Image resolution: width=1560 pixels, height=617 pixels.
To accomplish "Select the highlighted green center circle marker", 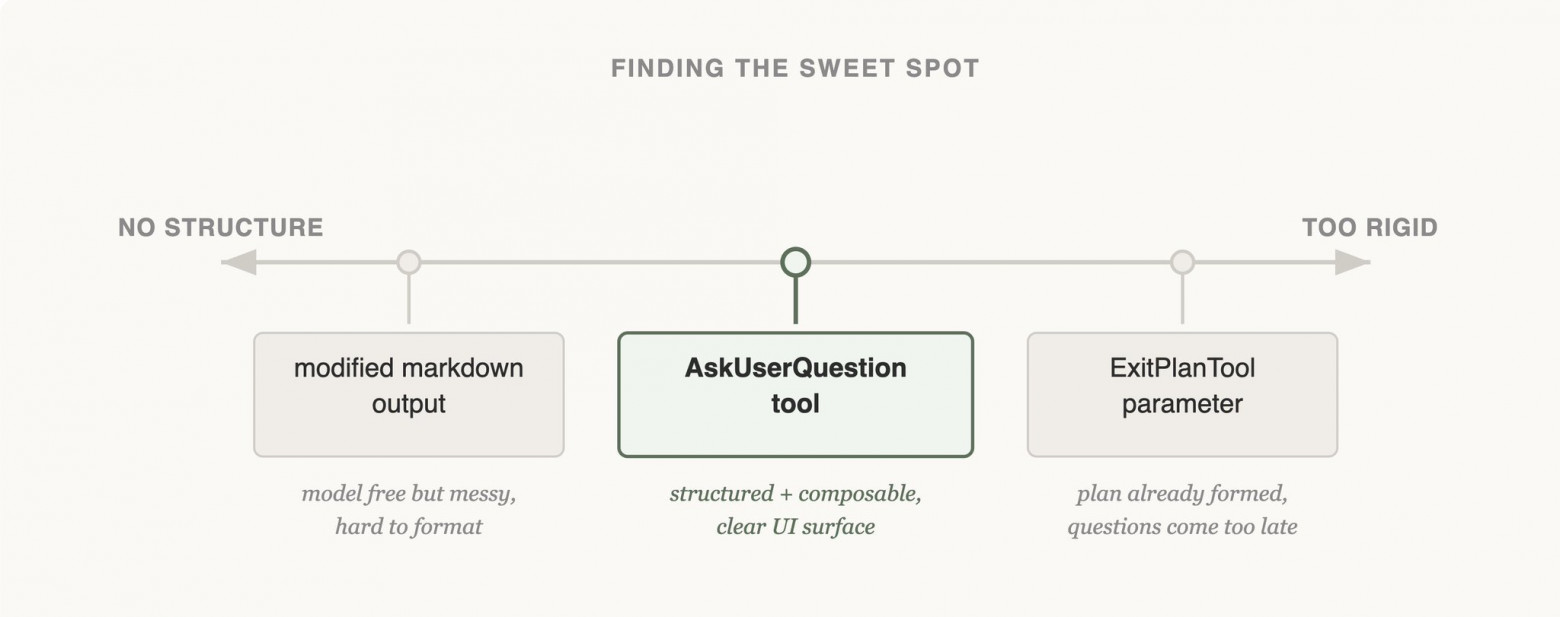I will pos(795,262).
